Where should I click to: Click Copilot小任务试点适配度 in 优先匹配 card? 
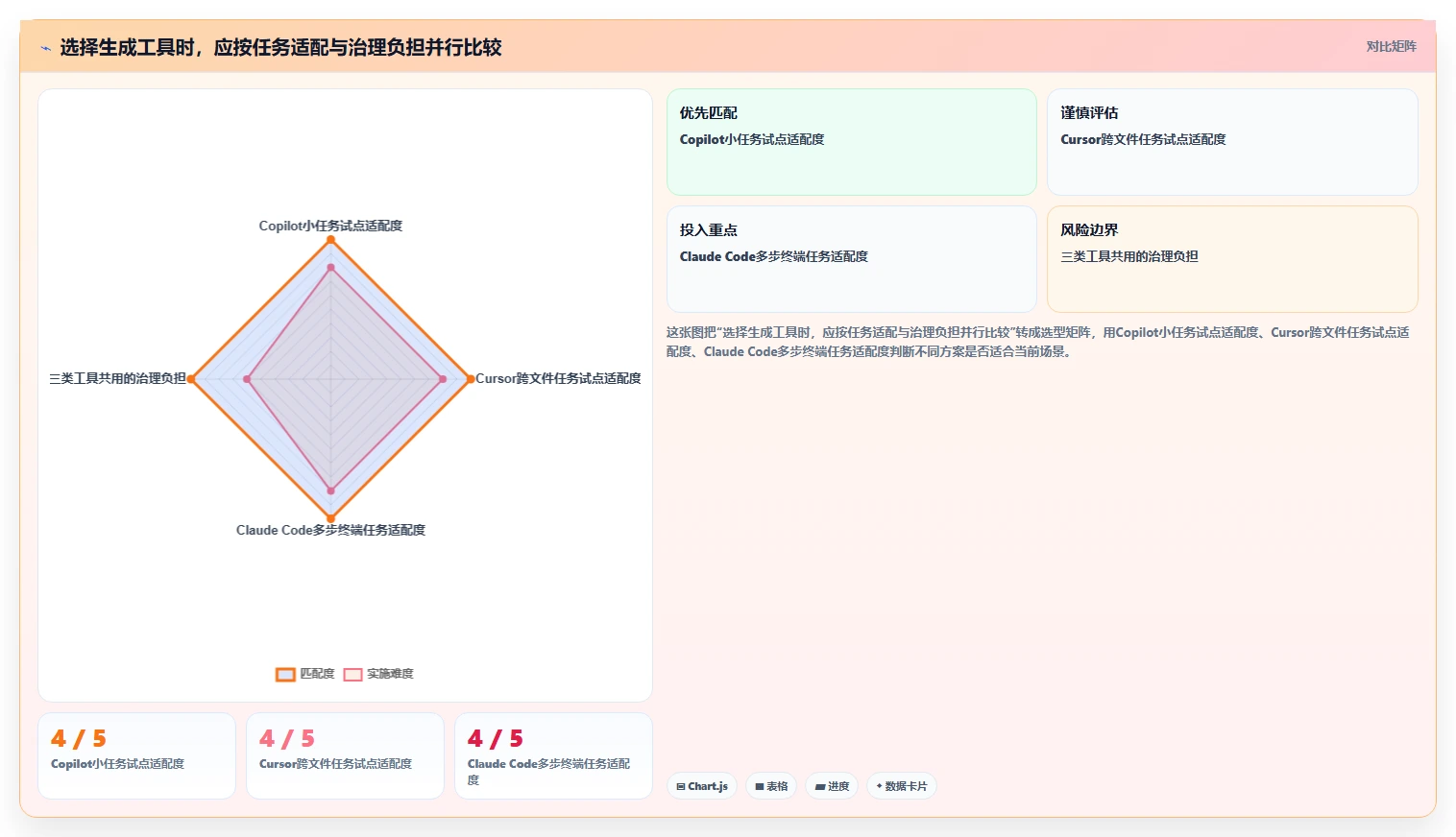(752, 139)
